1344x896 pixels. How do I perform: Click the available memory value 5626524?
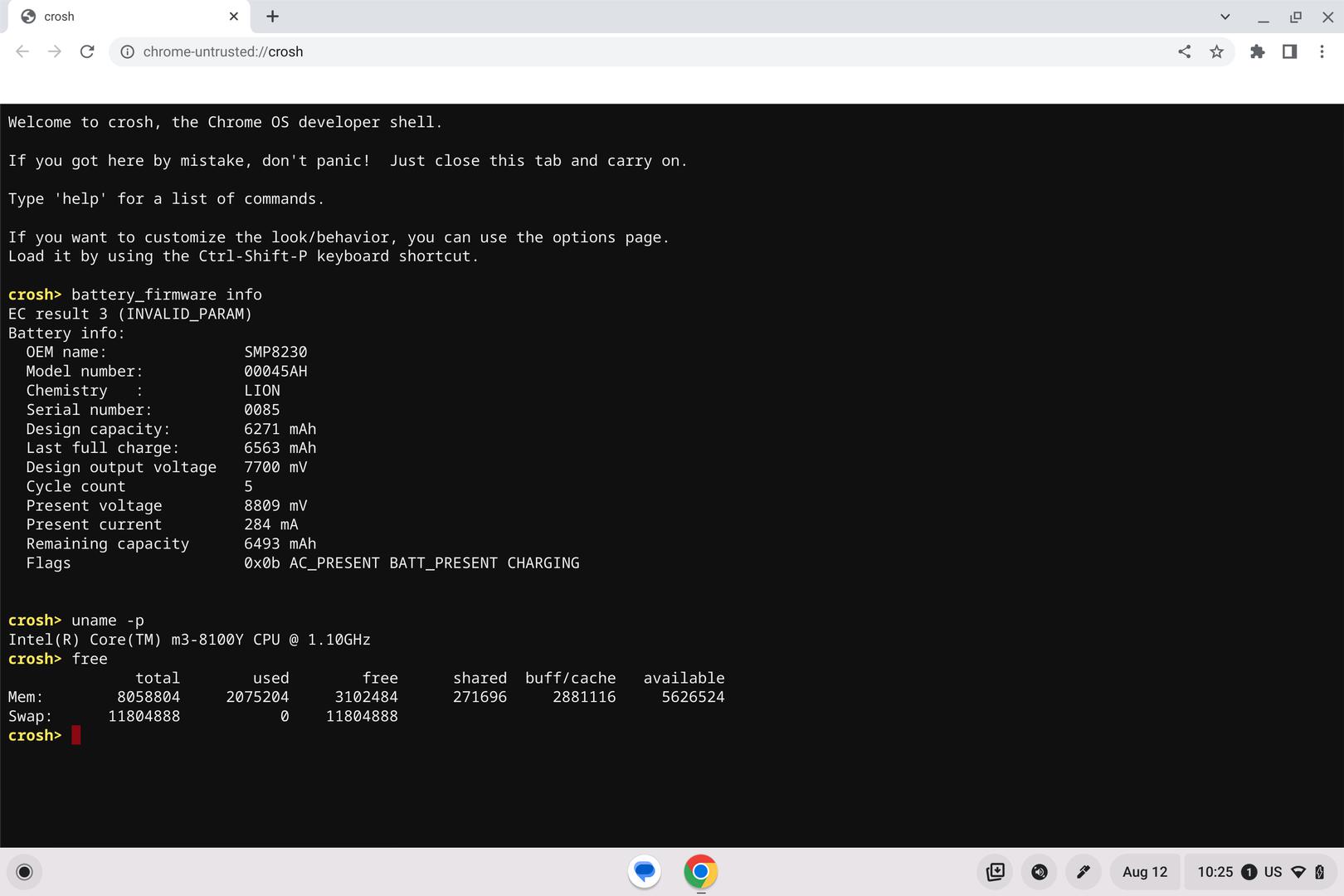[x=693, y=697]
